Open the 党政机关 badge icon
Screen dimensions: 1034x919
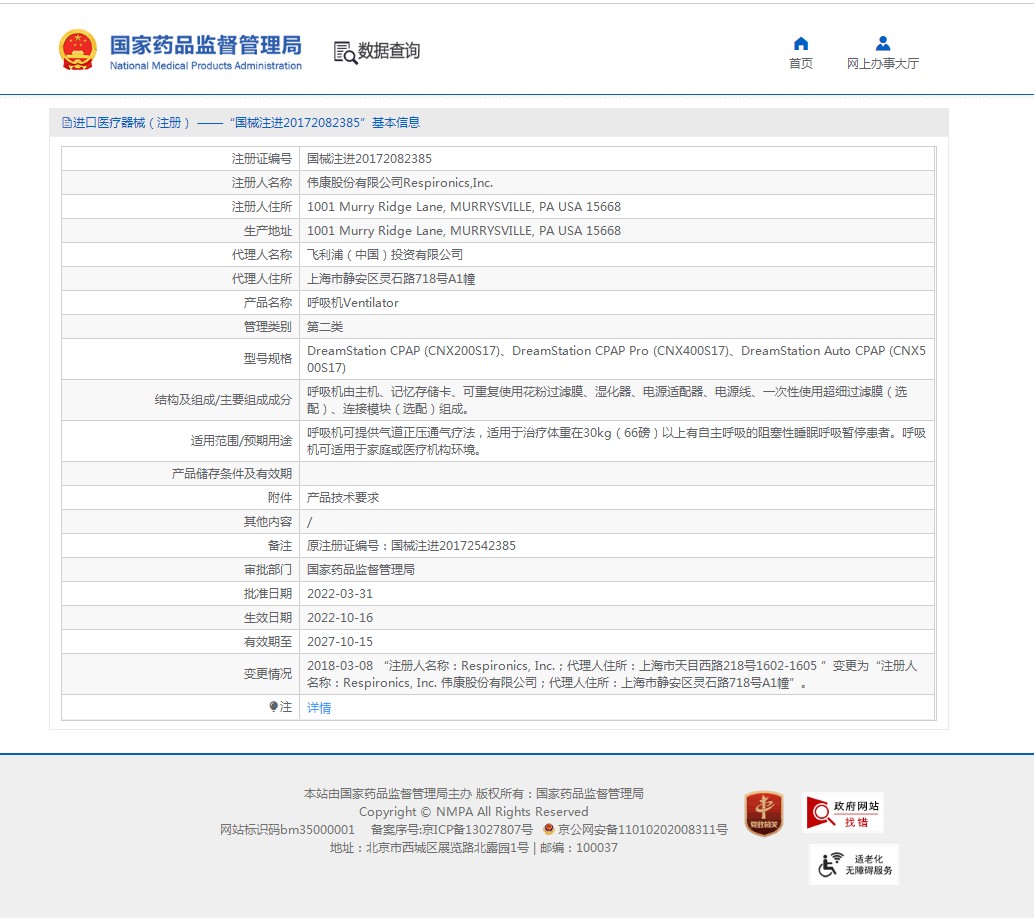pos(763,814)
